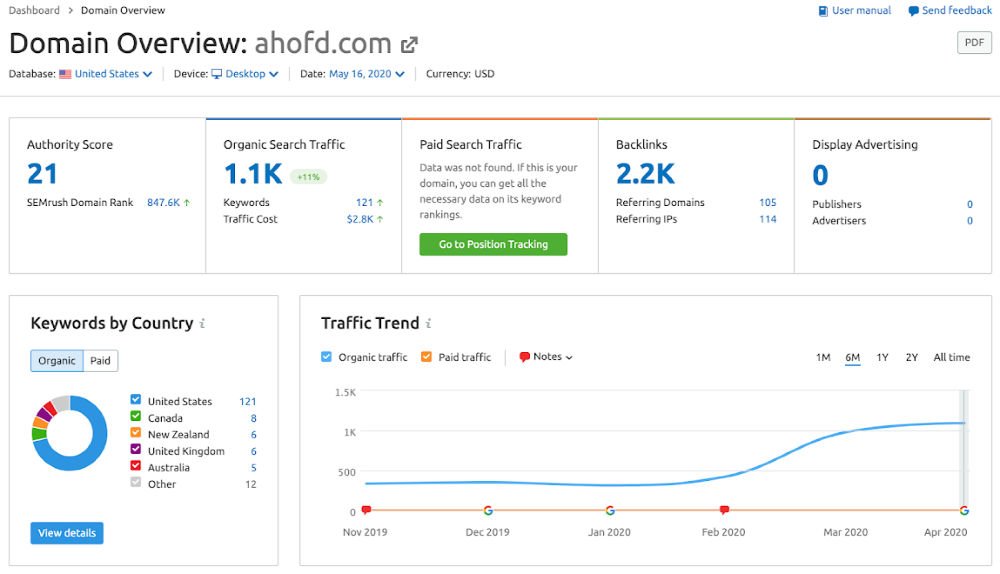
Task: Click the Referring IPs 114 value
Action: [768, 219]
